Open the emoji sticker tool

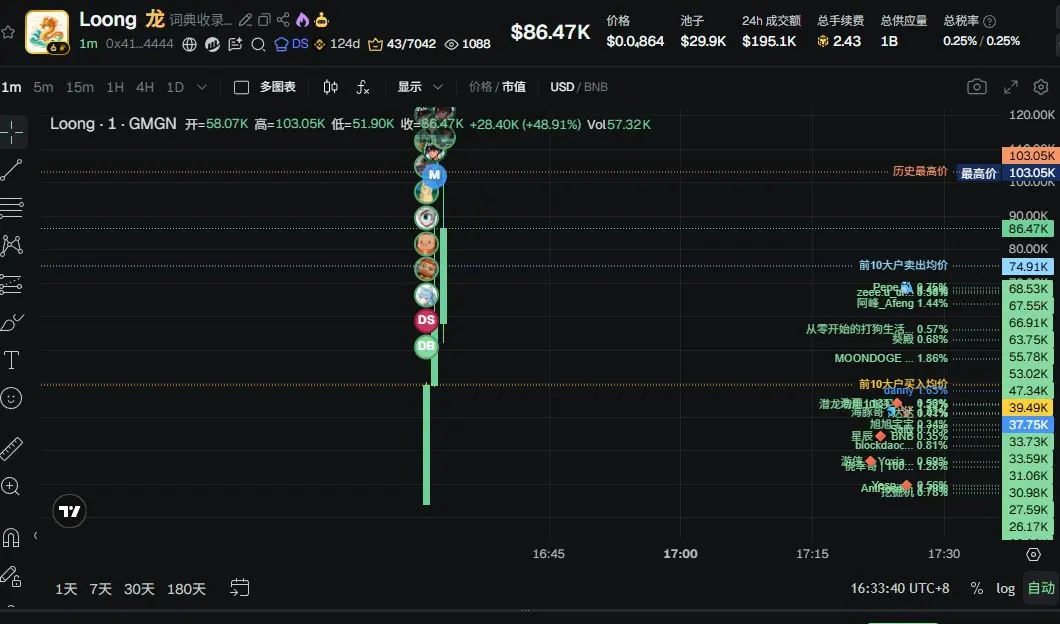[x=11, y=398]
